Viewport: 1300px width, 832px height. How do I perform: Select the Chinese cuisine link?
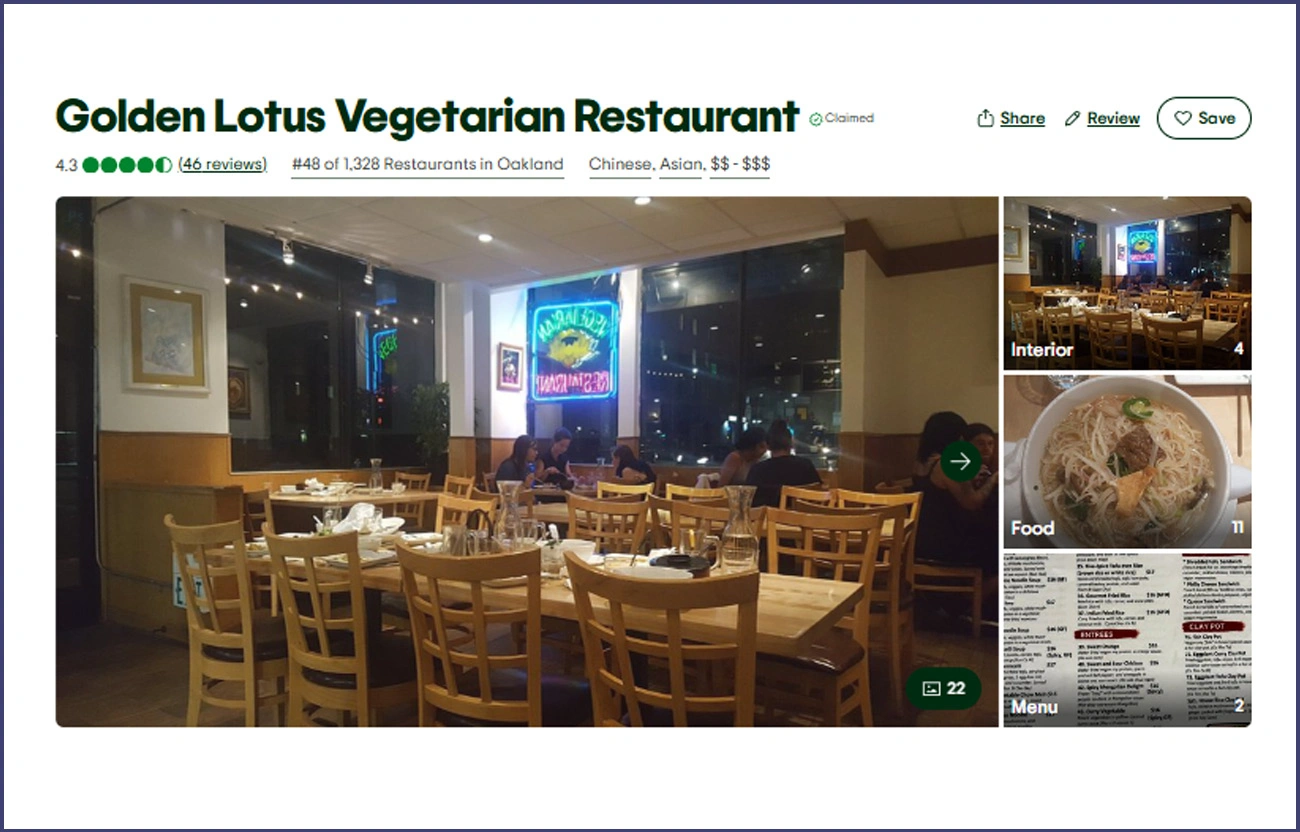[620, 164]
